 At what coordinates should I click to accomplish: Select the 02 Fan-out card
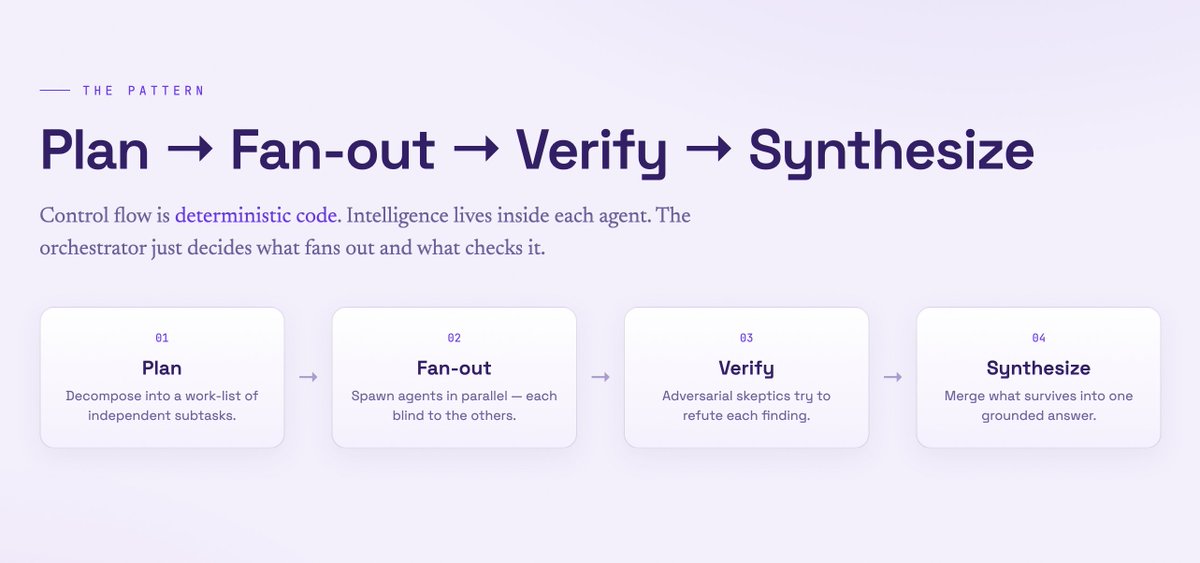tap(454, 377)
